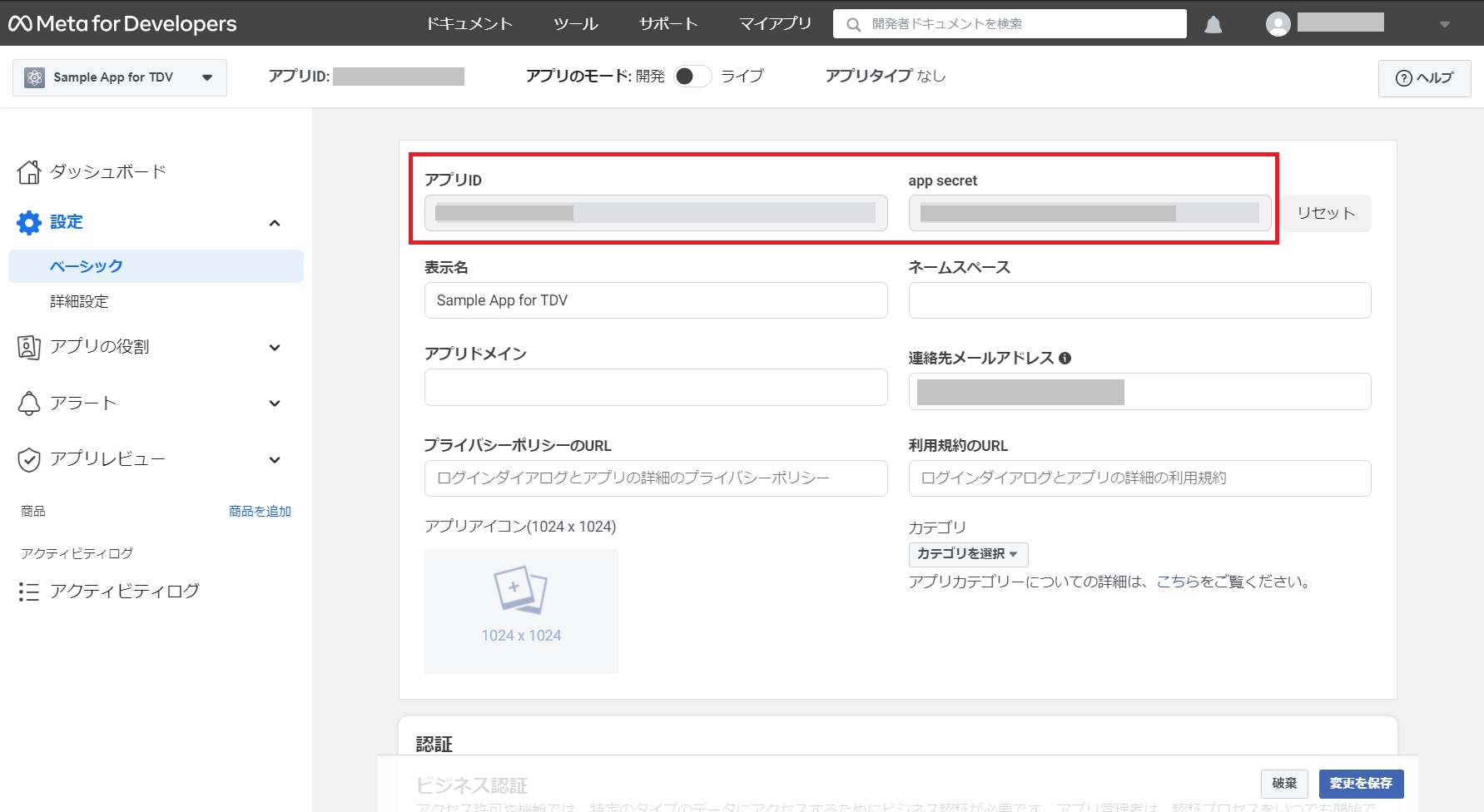Image resolution: width=1484 pixels, height=812 pixels.
Task: Toggle app mode from development to live
Action: pyautogui.click(x=692, y=77)
